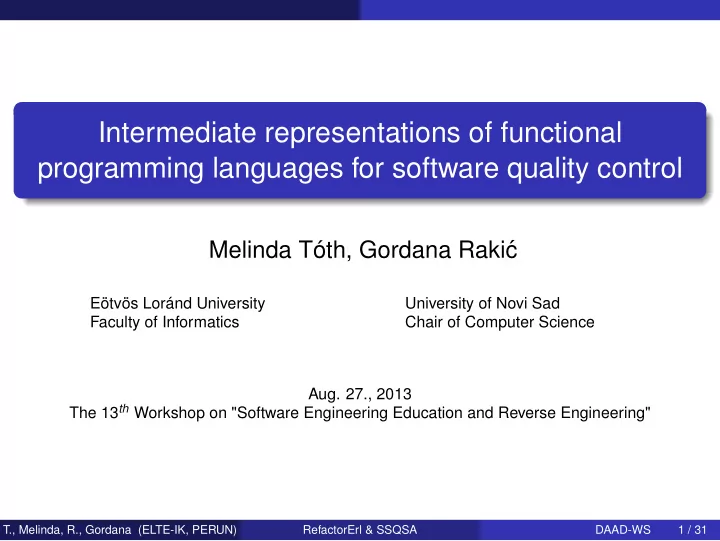Viewport: 720px width, 541px height.
Task: Click the date "Aug. 27., 2013"
Action: point(360,394)
